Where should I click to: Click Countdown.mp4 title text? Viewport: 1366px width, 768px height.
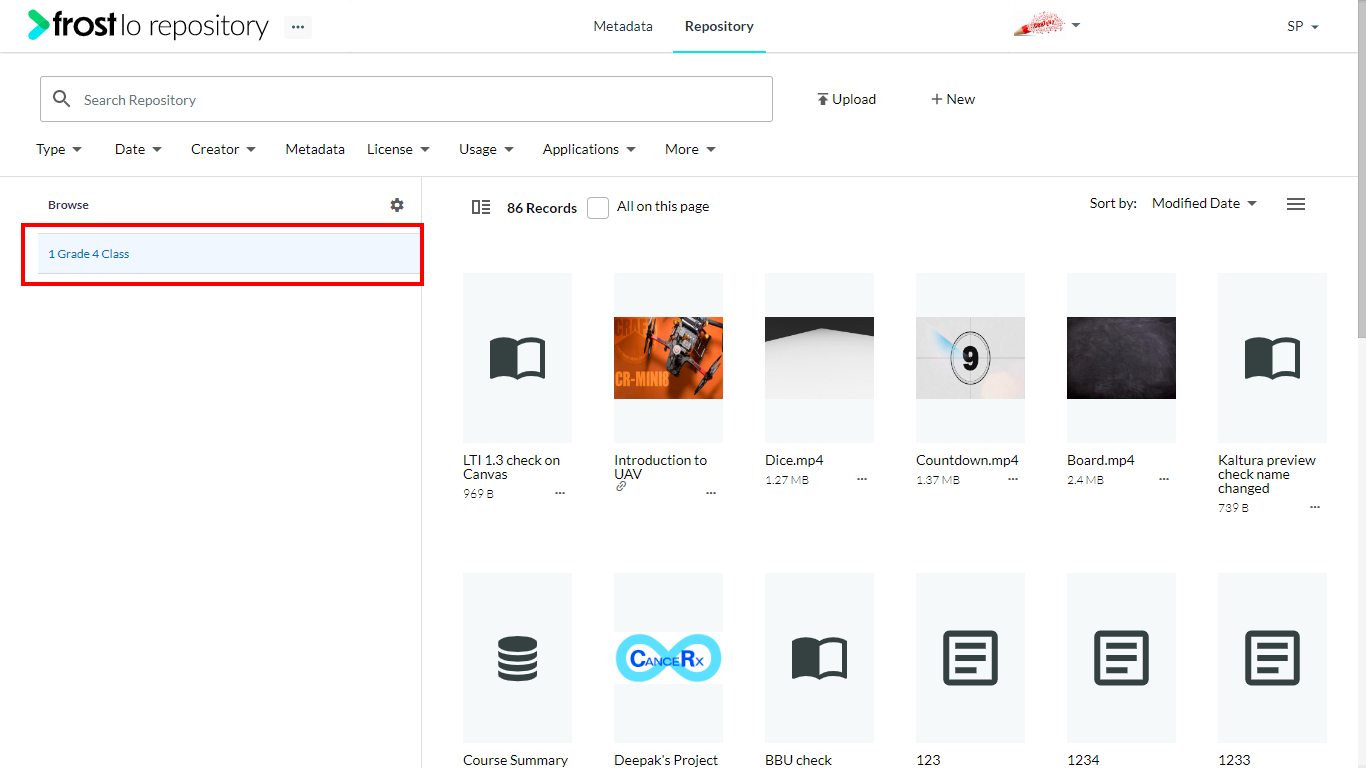(967, 460)
